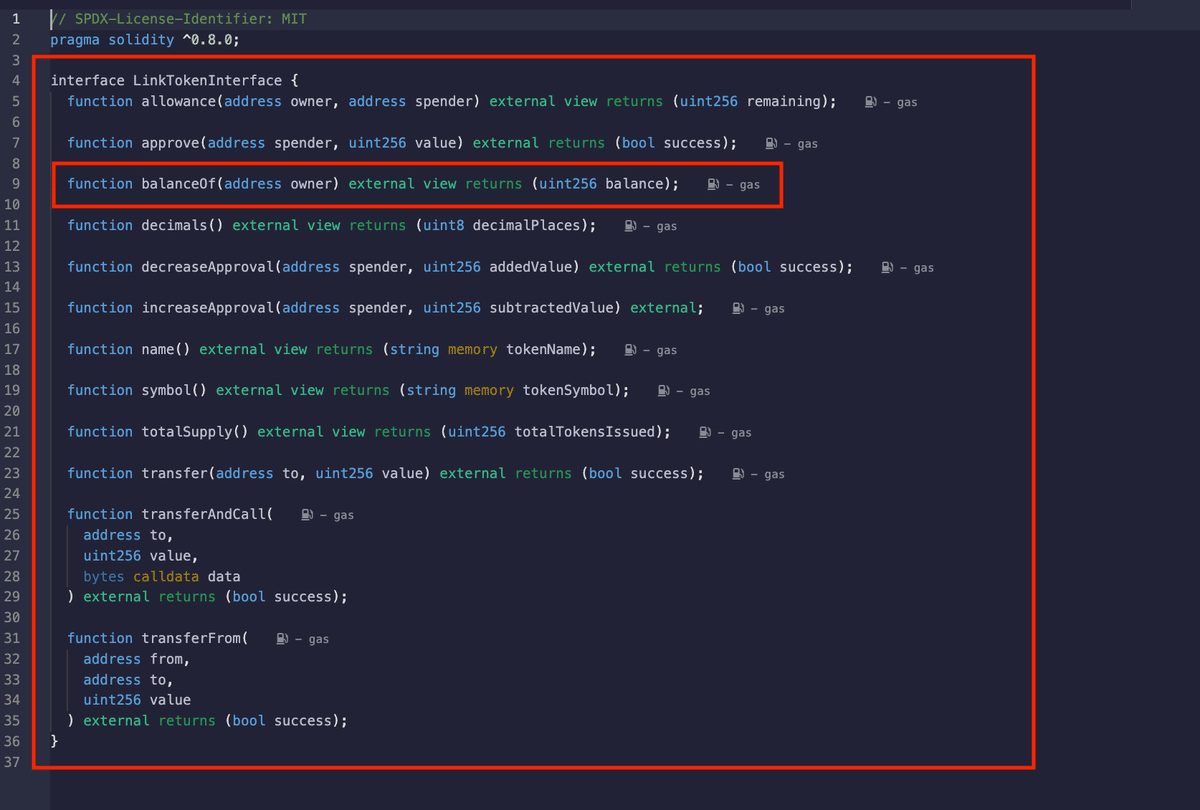Image resolution: width=1200 pixels, height=810 pixels.
Task: Click the approve function name
Action: coord(171,143)
